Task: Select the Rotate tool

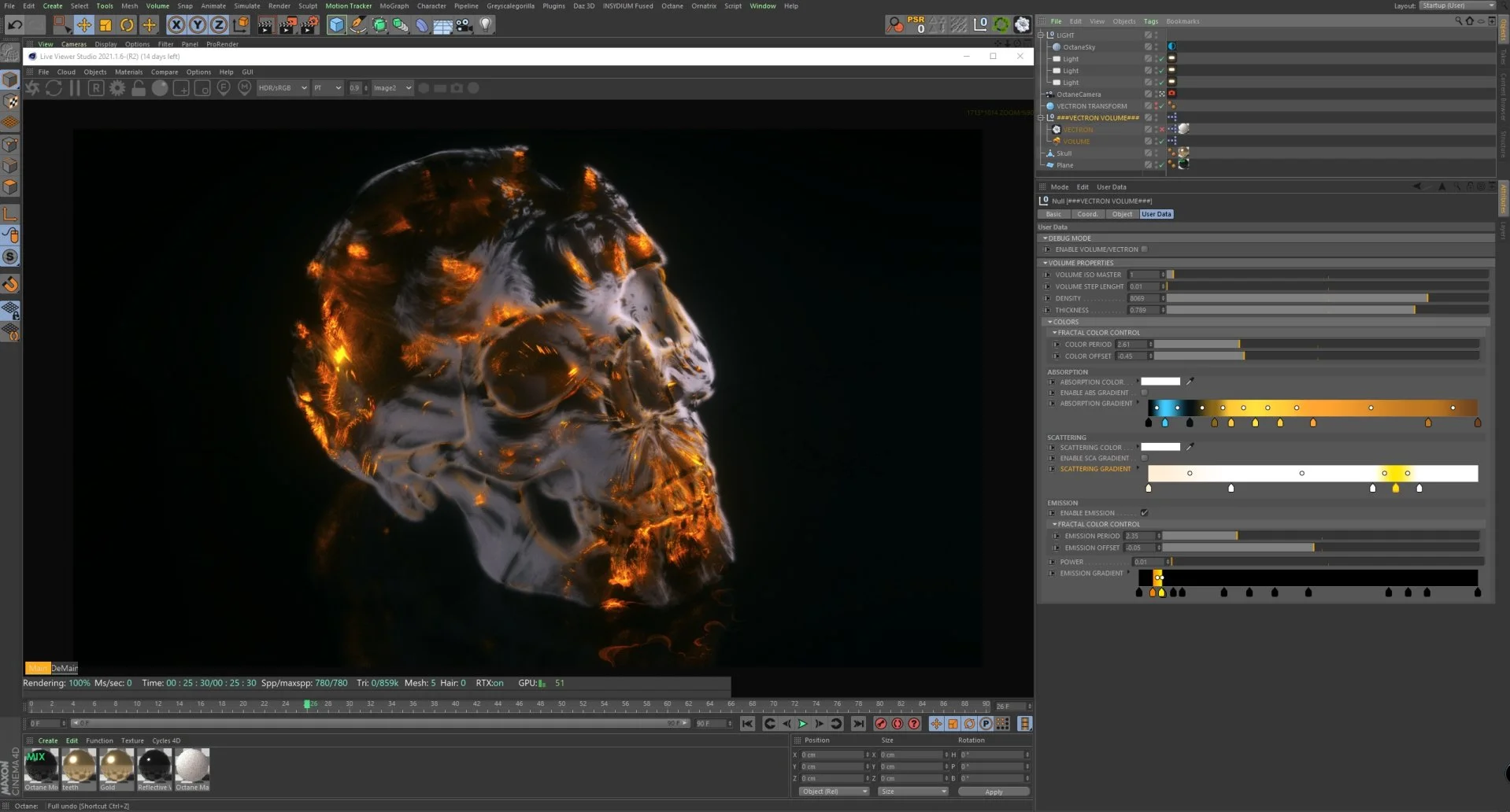Action: 126,24
